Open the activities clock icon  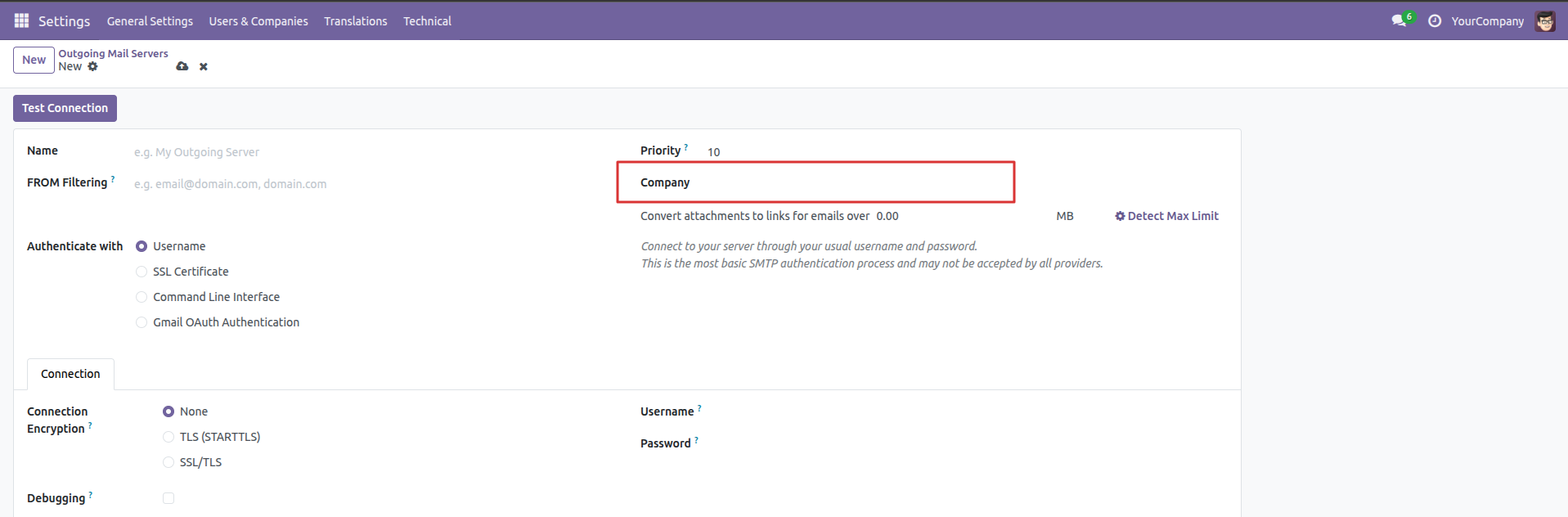point(1434,20)
